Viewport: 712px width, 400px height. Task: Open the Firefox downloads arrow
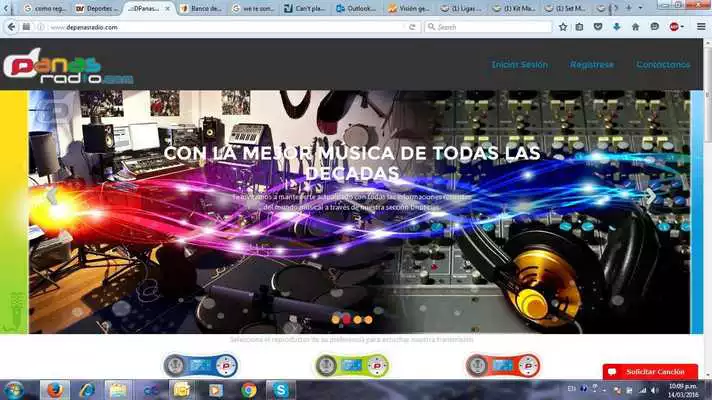pyautogui.click(x=616, y=27)
